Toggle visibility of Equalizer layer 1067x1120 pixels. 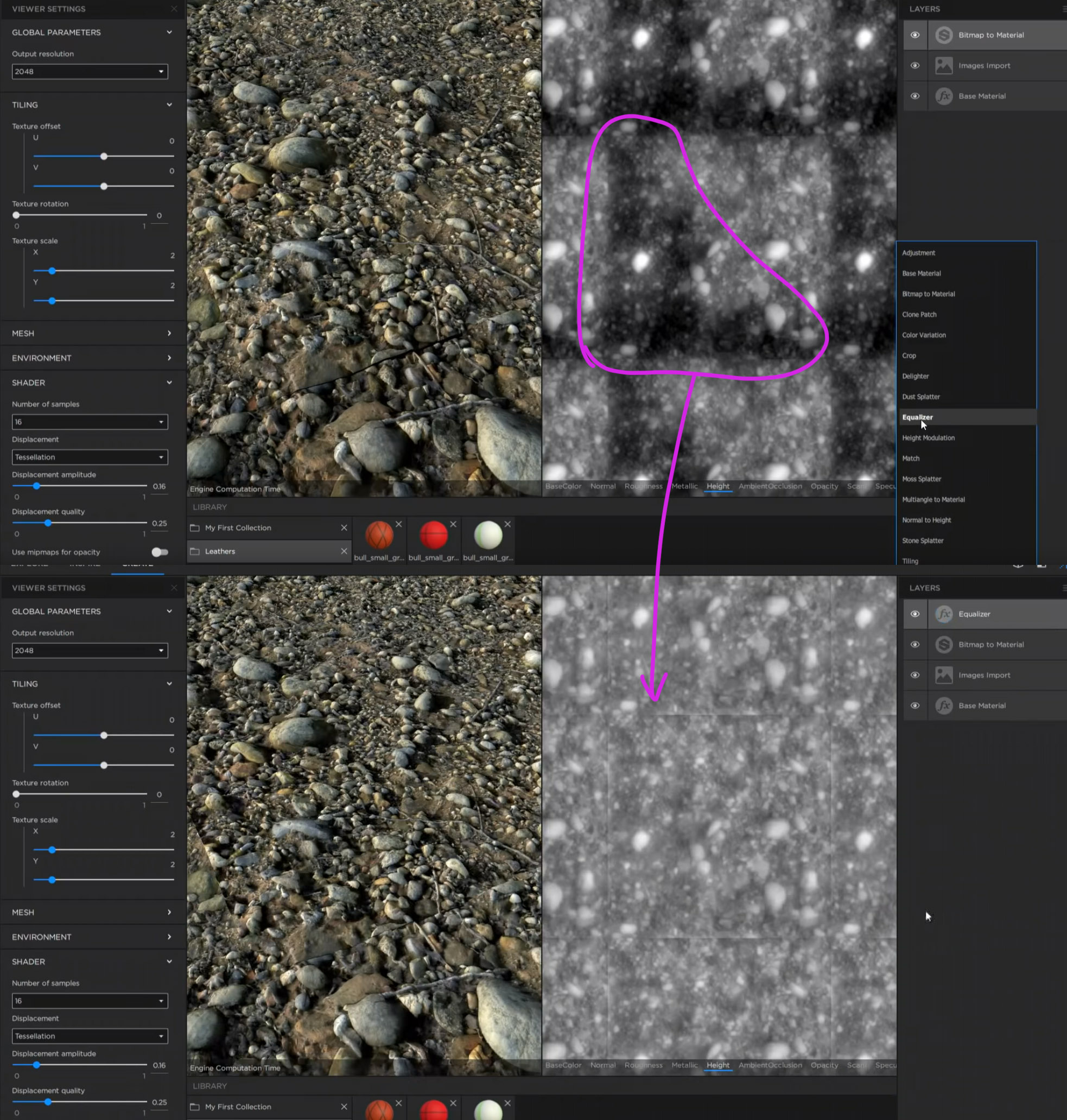coord(915,614)
